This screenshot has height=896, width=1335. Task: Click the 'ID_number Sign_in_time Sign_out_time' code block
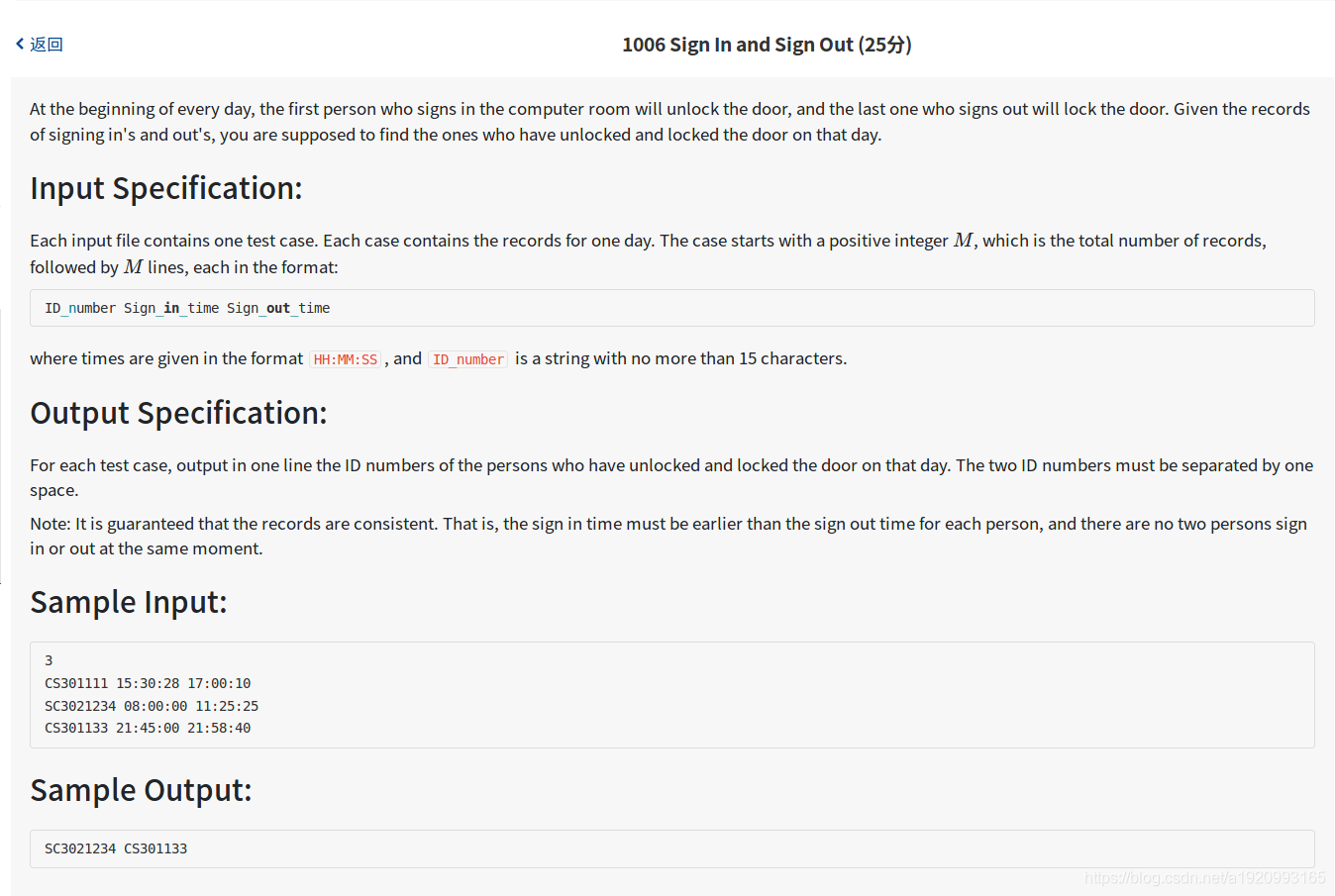(x=672, y=308)
